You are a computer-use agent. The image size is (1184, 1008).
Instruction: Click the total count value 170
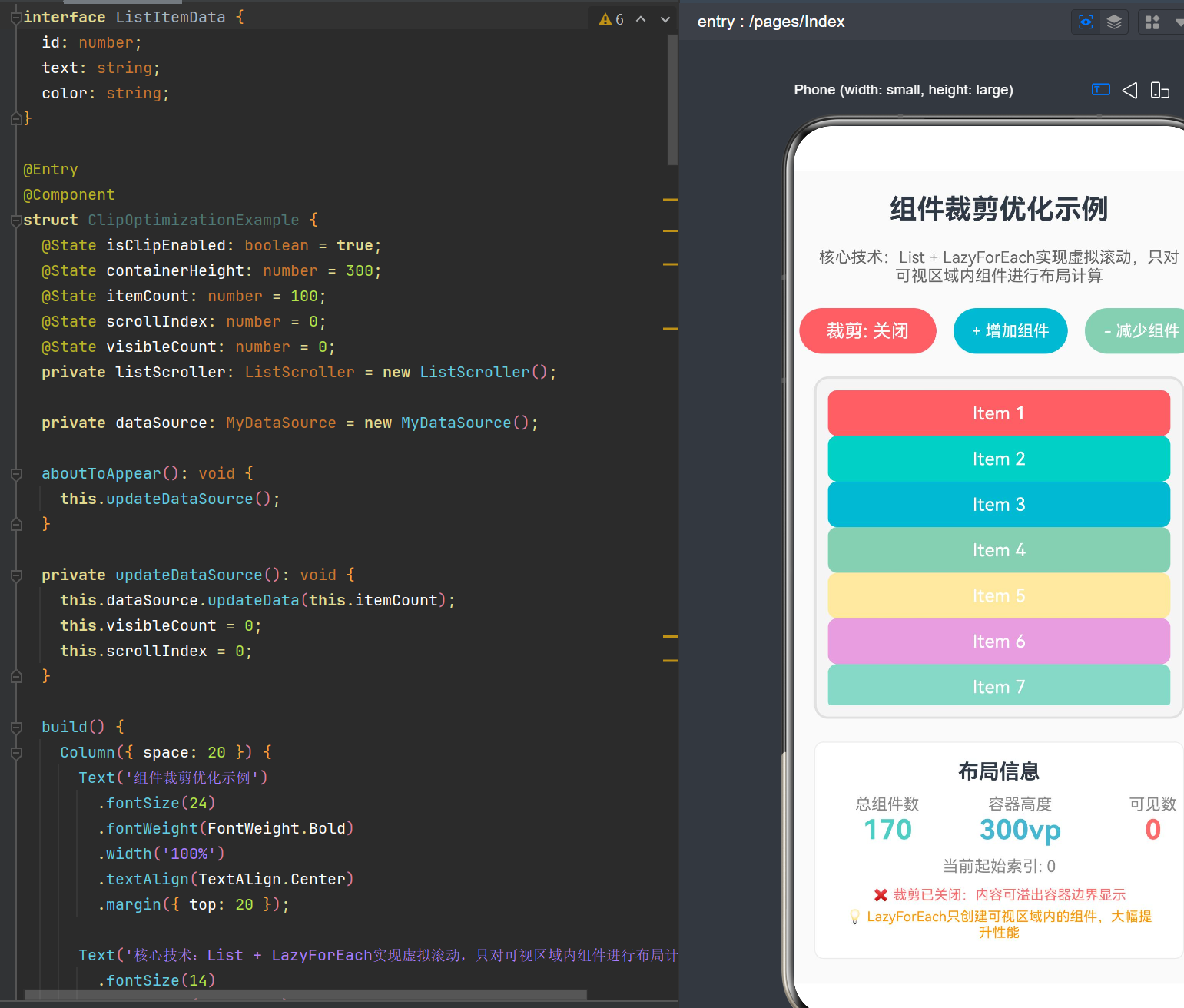click(x=887, y=830)
